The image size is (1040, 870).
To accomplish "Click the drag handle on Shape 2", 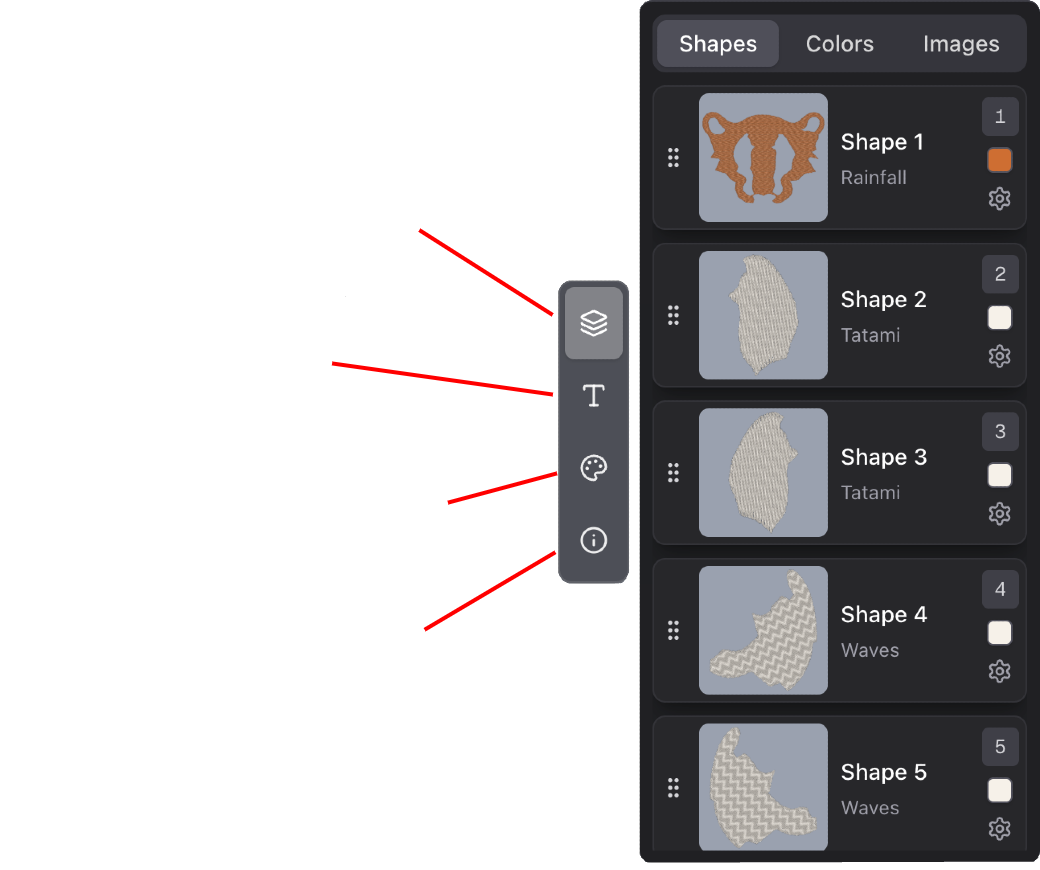I will [673, 315].
